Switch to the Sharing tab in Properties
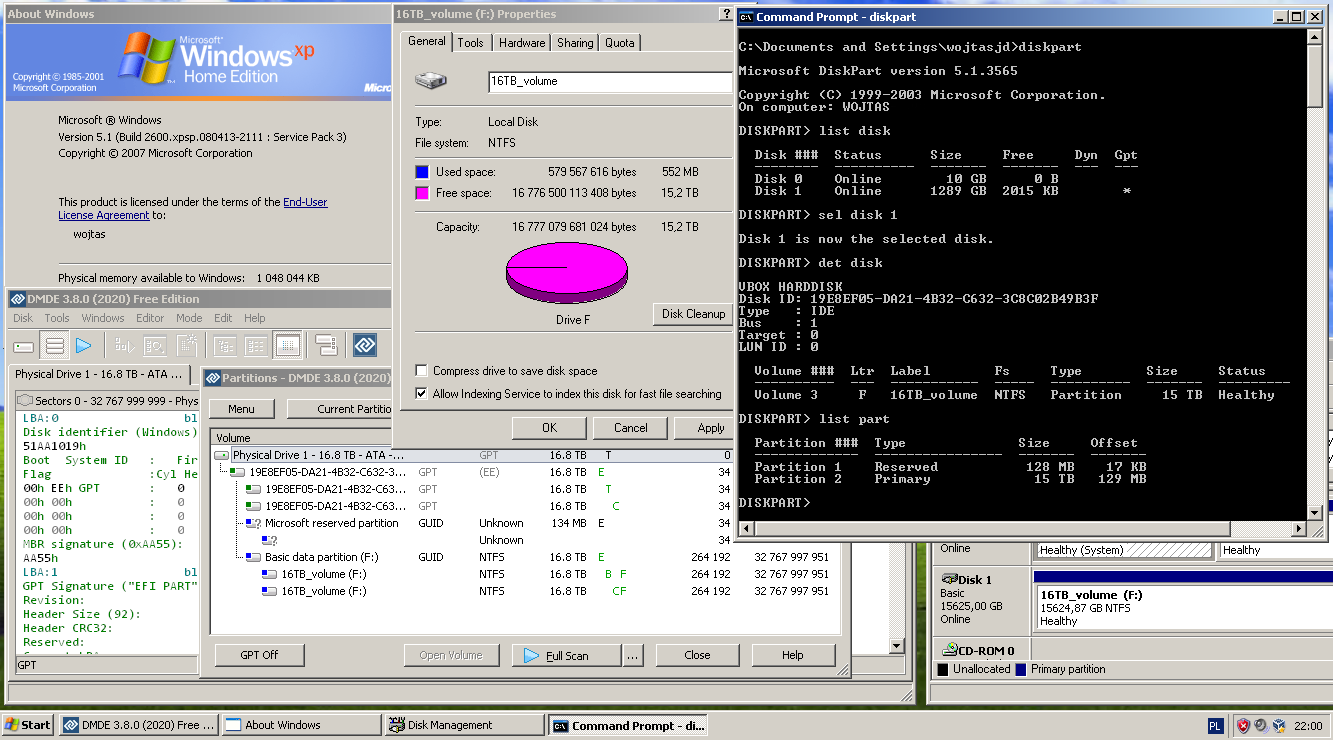The width and height of the screenshot is (1333, 740). tap(575, 43)
